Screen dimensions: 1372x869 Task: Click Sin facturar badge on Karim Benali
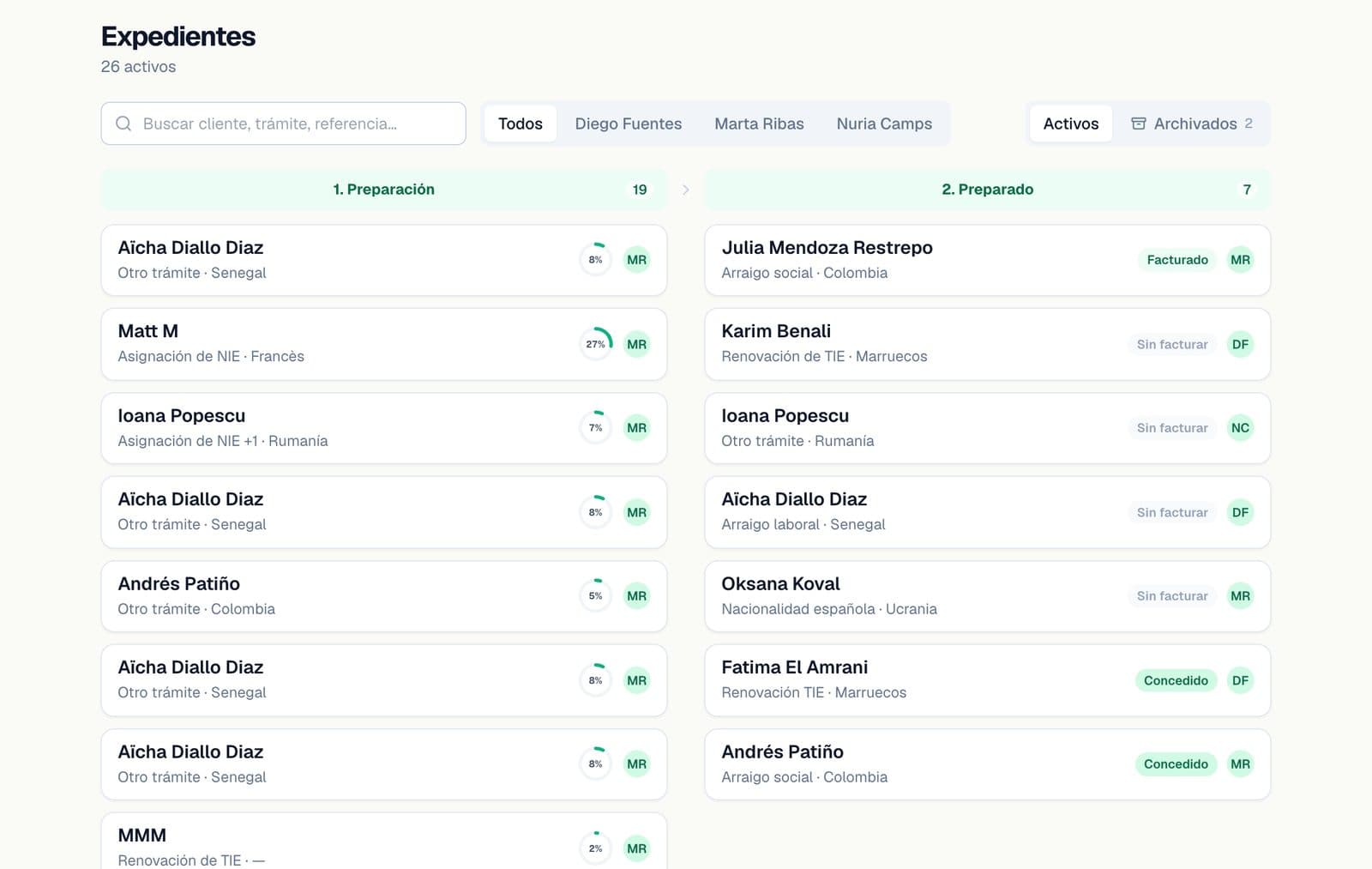coord(1172,344)
